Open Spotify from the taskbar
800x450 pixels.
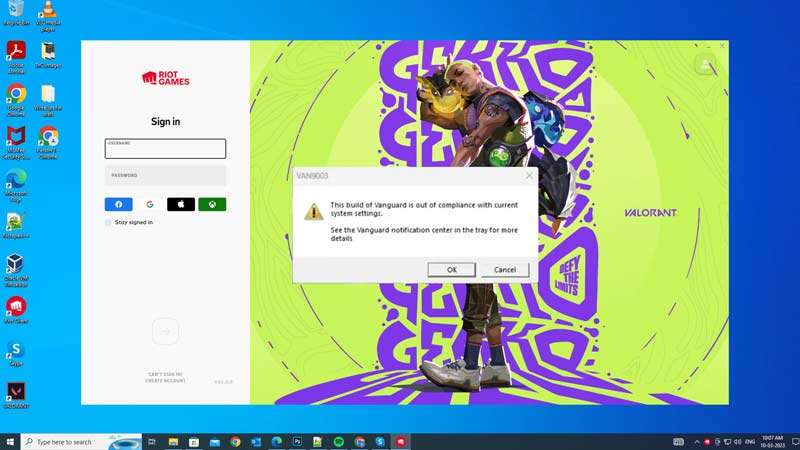pos(339,442)
